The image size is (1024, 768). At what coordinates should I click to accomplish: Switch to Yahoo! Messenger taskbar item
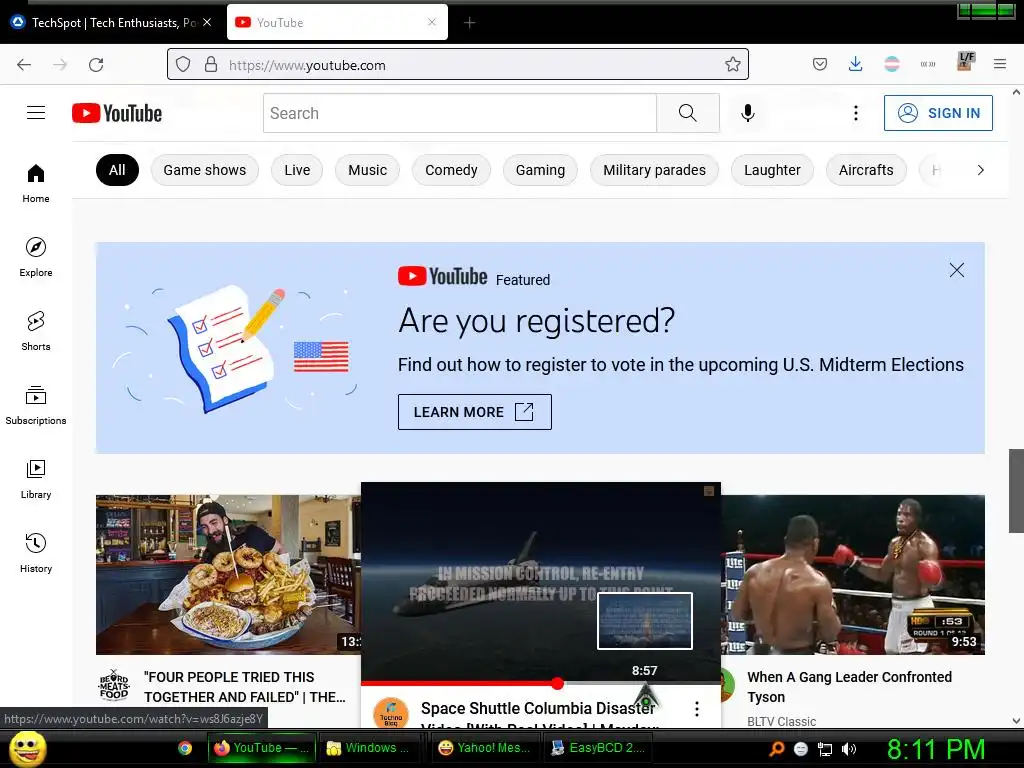pyautogui.click(x=485, y=748)
